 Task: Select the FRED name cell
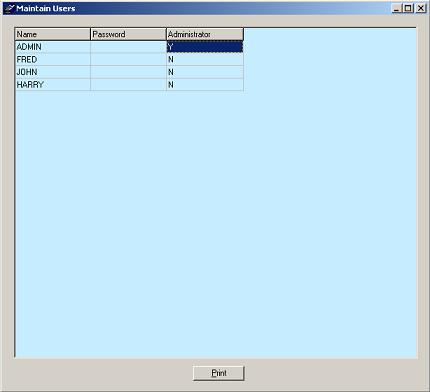[53, 60]
